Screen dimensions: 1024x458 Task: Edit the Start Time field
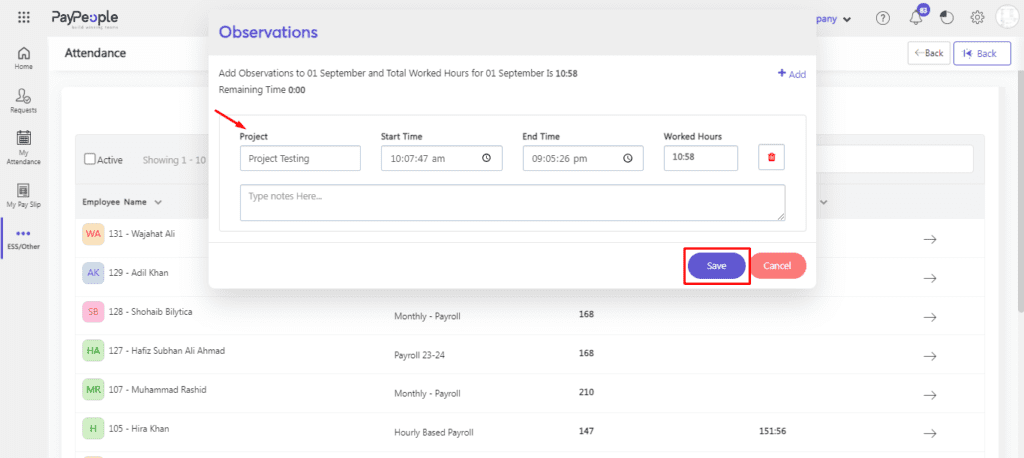coord(441,158)
